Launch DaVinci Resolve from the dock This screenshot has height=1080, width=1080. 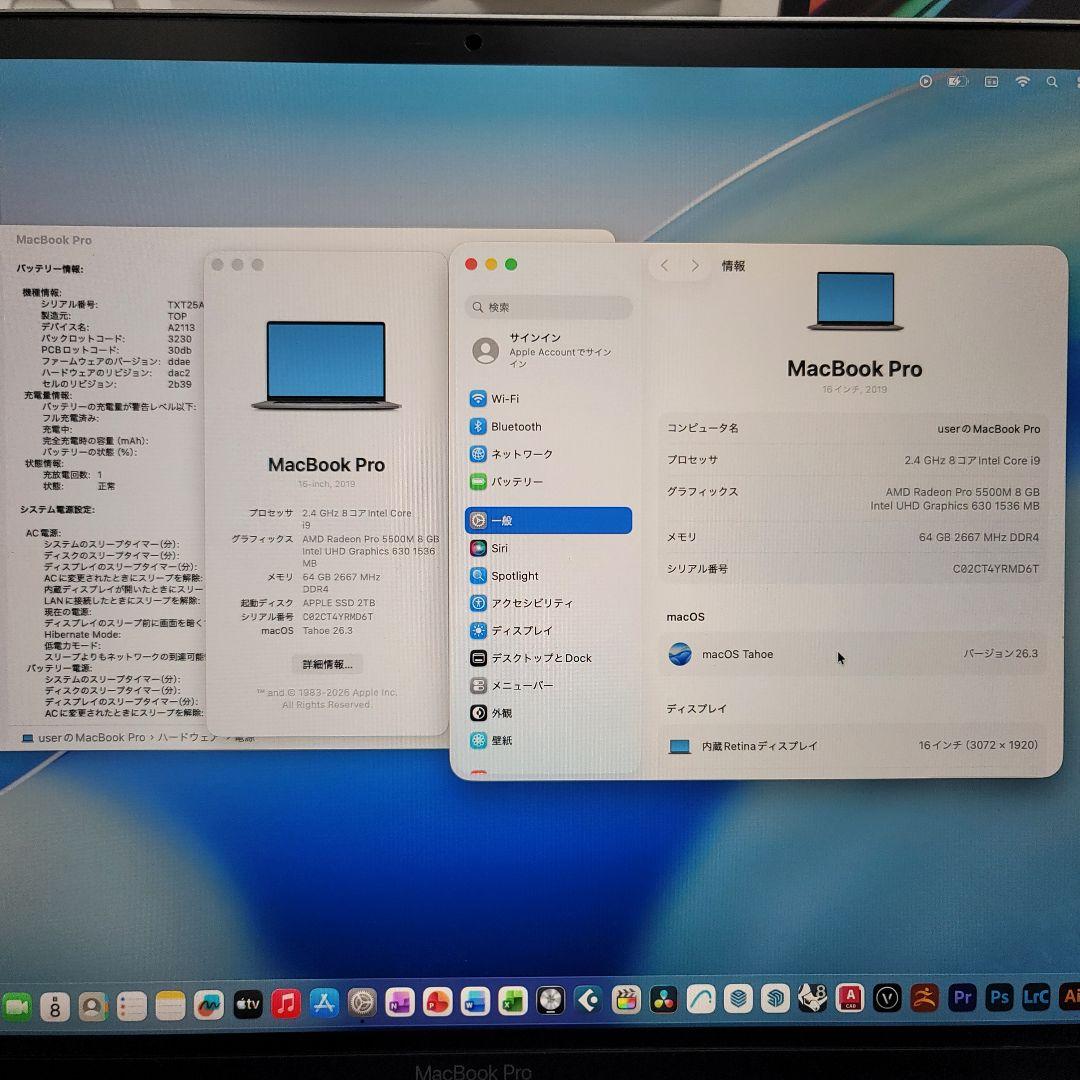pyautogui.click(x=663, y=999)
